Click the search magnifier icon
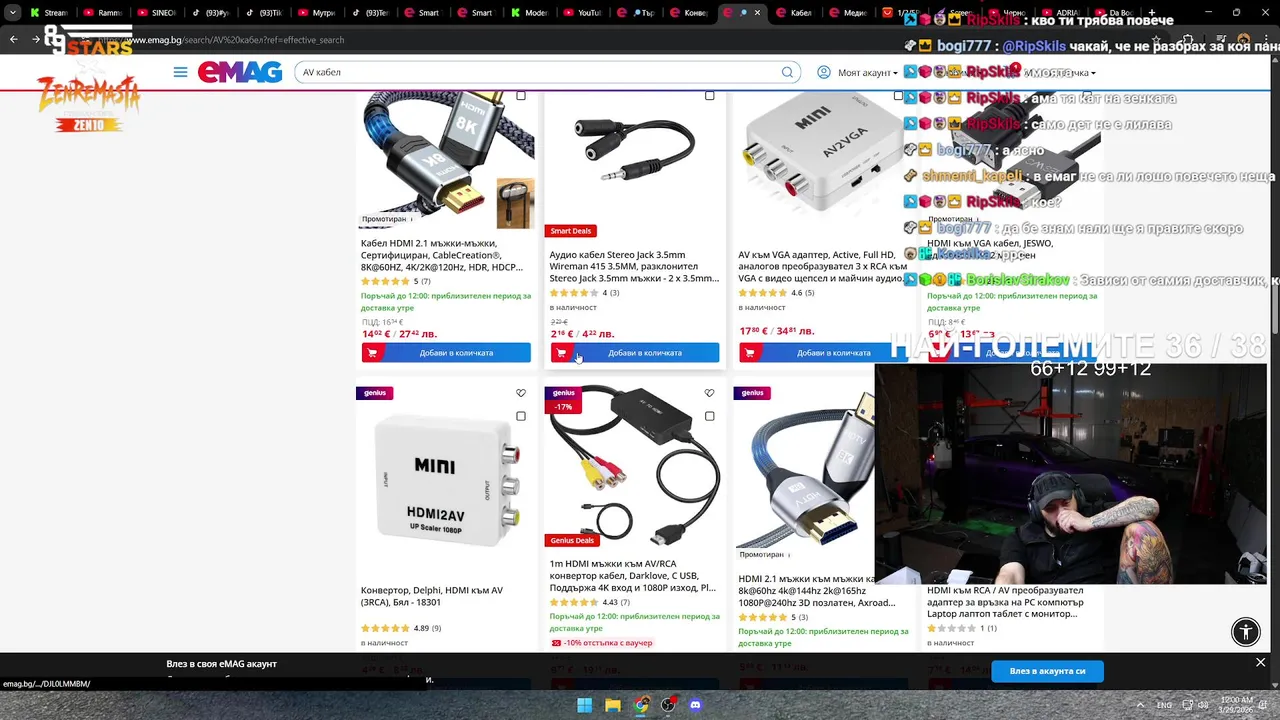Image resolution: width=1280 pixels, height=720 pixels. (x=787, y=72)
